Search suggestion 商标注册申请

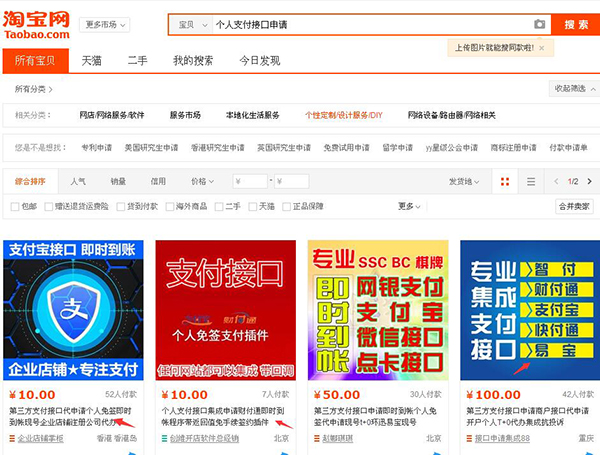514,148
